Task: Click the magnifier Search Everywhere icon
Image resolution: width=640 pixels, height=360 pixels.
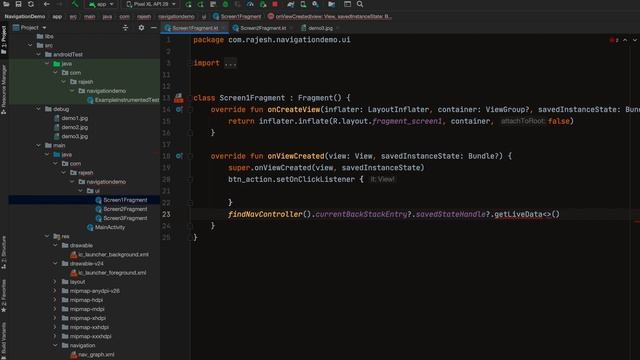Action: [360, 4]
